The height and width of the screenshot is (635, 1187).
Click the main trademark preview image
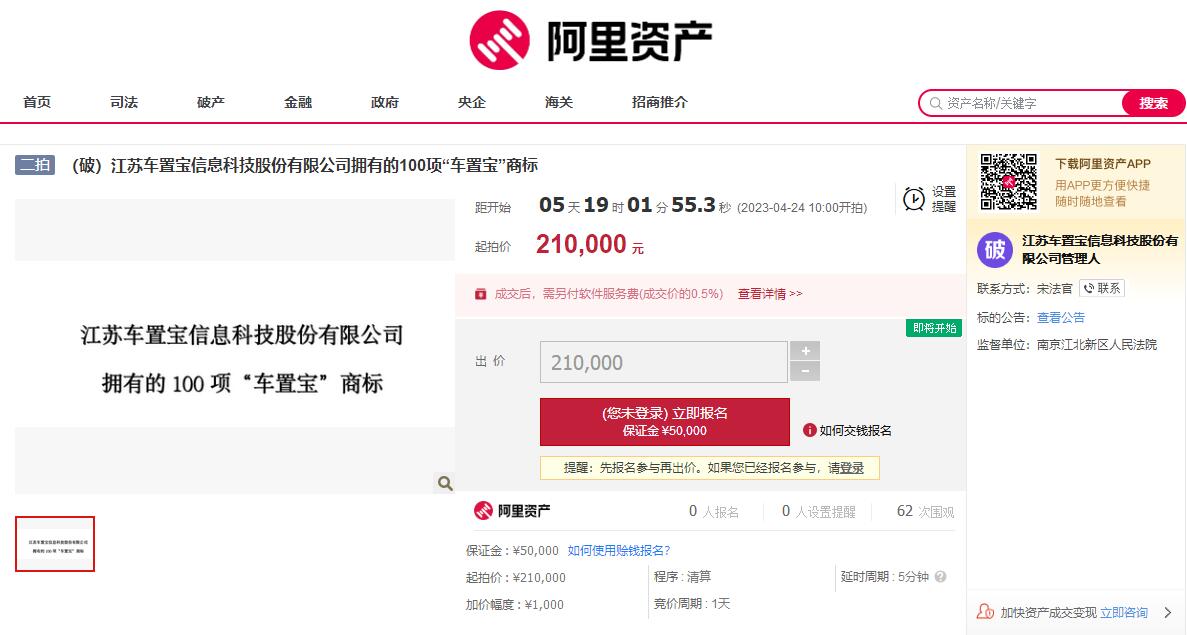235,346
